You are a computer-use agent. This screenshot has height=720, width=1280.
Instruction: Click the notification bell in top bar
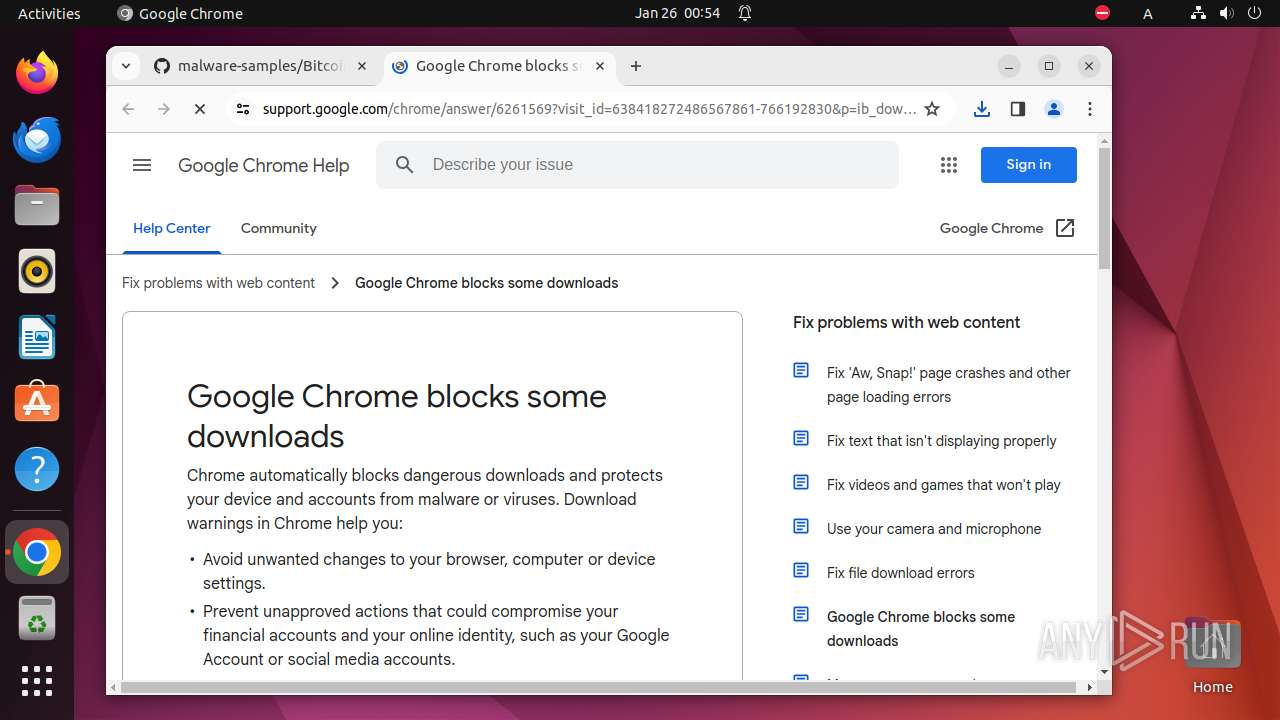click(x=745, y=13)
